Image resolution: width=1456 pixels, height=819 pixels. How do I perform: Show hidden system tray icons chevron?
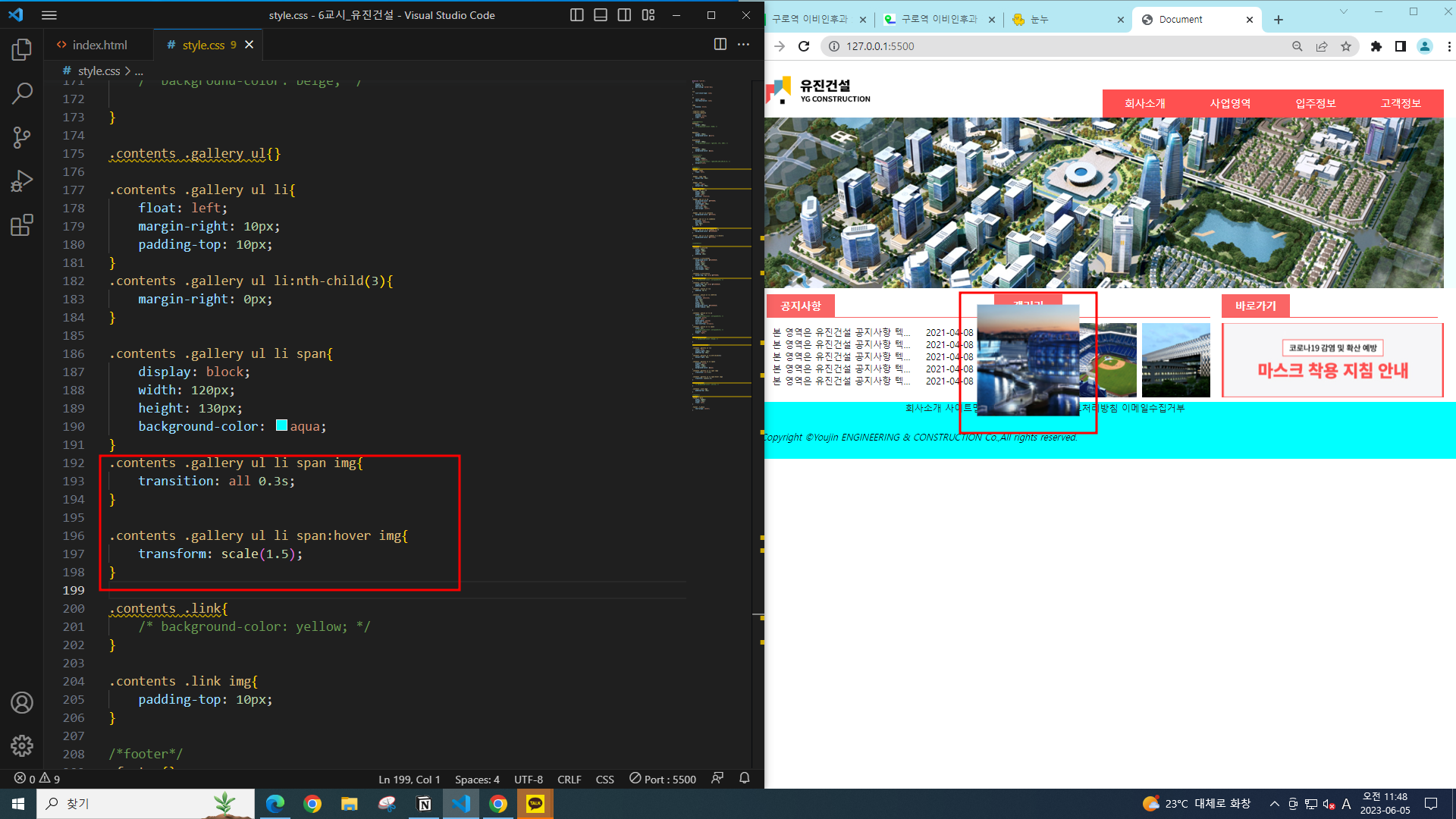tap(1274, 804)
